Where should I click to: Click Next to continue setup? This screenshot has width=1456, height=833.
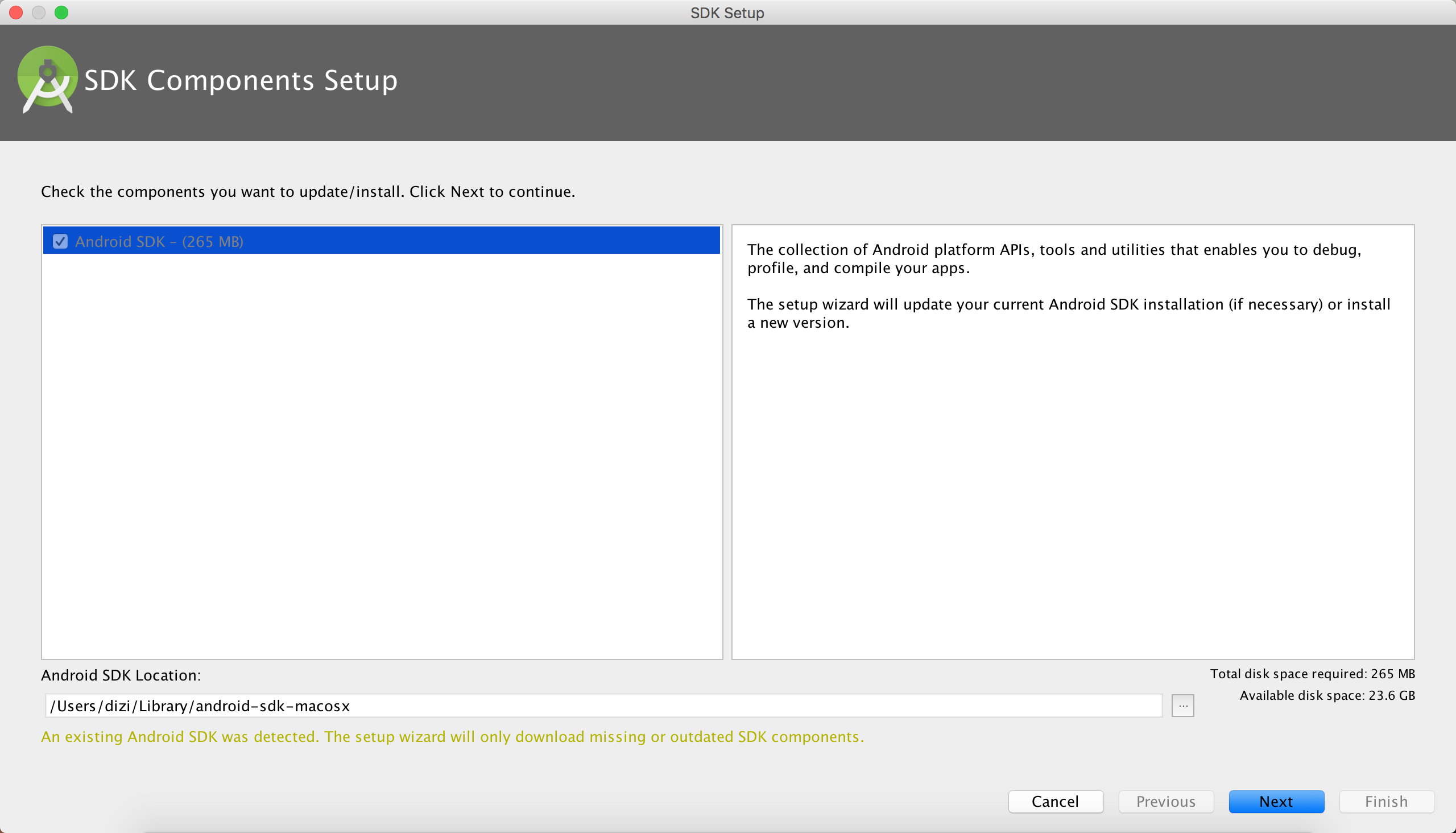coord(1276,801)
